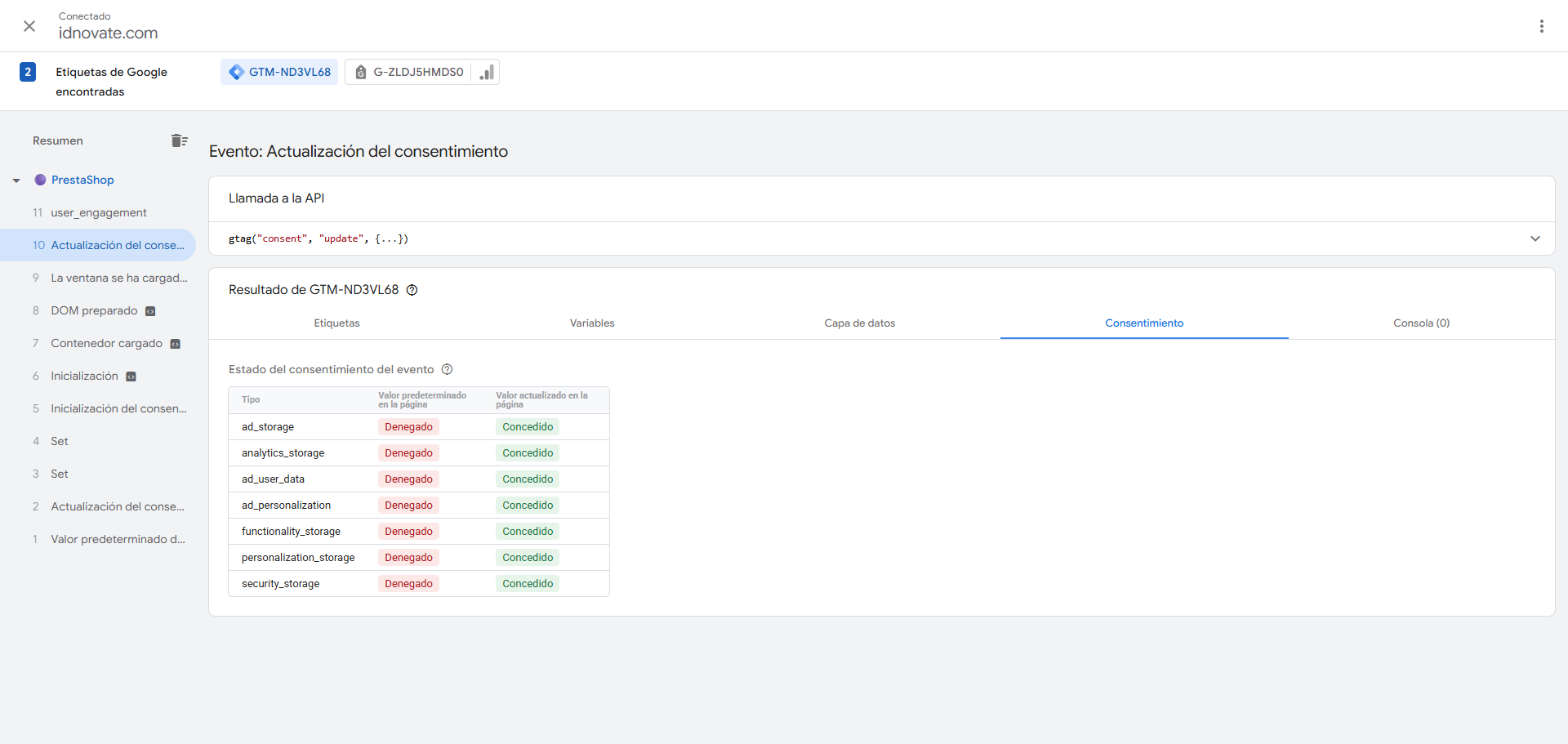This screenshot has height=744, width=1568.
Task: Click the clear events list icon
Action: pyautogui.click(x=180, y=140)
